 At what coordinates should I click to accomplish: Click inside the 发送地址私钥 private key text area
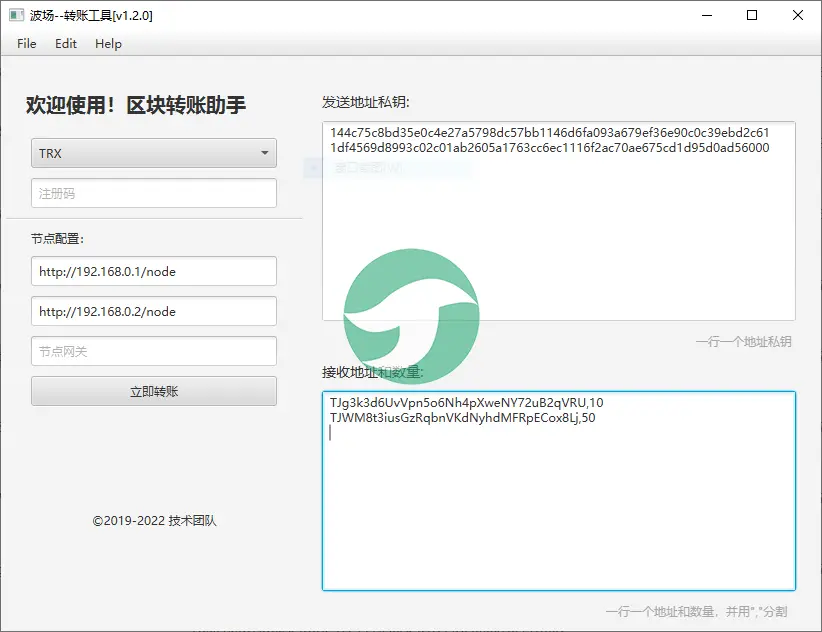(x=558, y=240)
